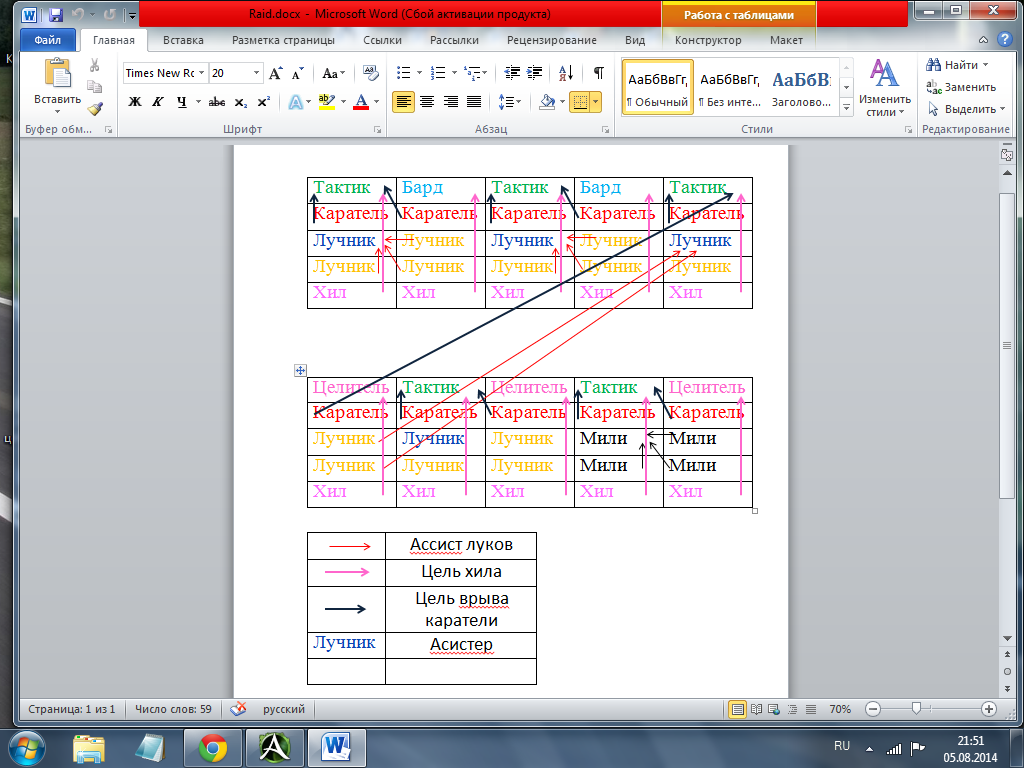
Task: Click the Save floppy disk icon
Action: click(56, 14)
